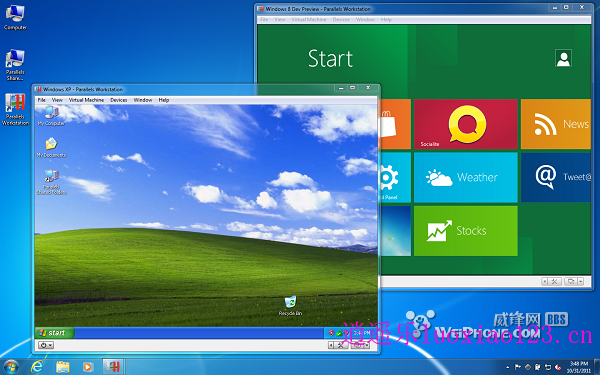This screenshot has height=375, width=600.
Task: Open Devices menu in Windows 8 window
Action: tap(341, 20)
